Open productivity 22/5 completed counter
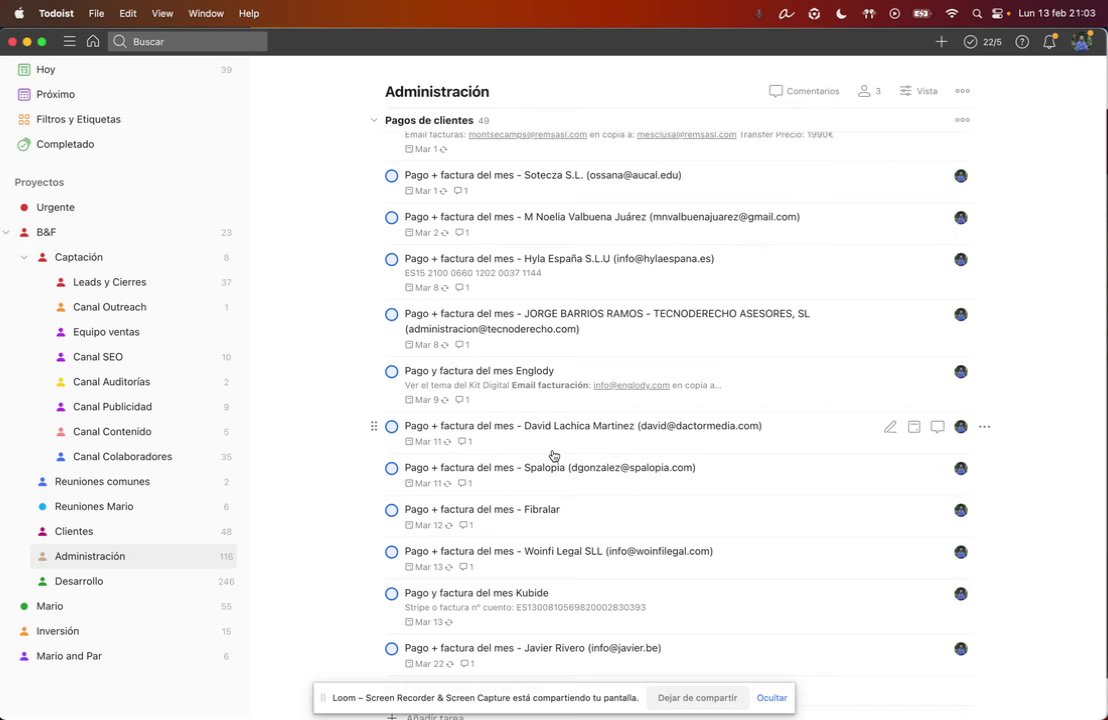Viewport: 1108px width, 720px height. [982, 42]
